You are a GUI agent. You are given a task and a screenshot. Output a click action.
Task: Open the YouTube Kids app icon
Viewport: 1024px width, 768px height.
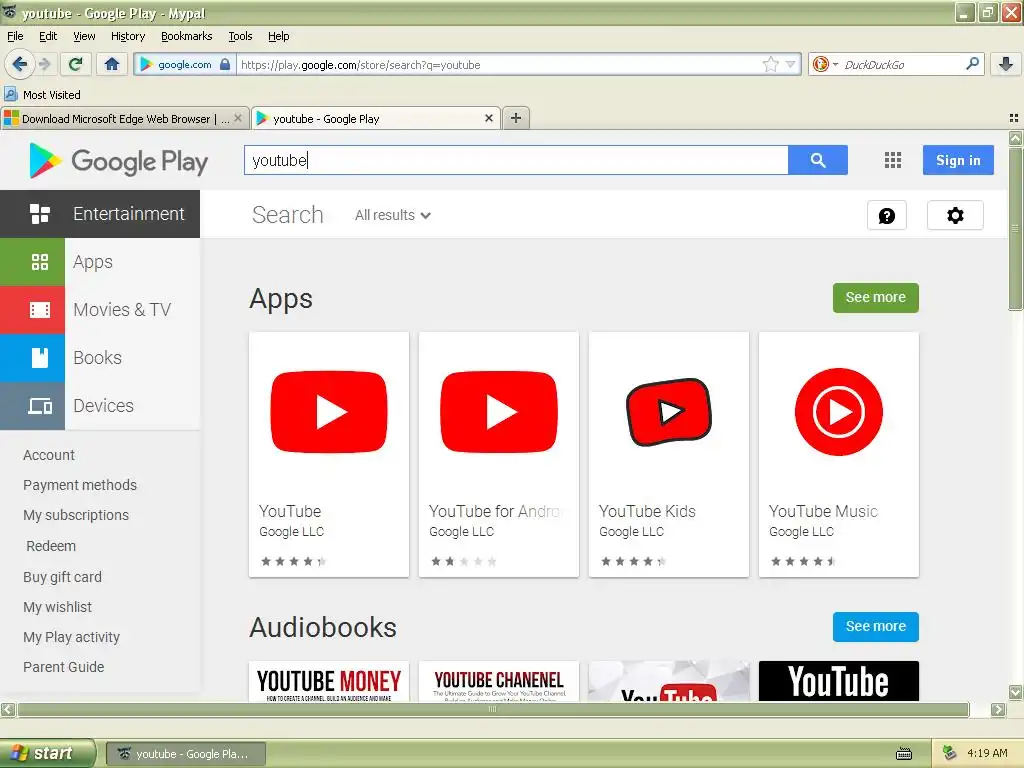click(x=669, y=412)
